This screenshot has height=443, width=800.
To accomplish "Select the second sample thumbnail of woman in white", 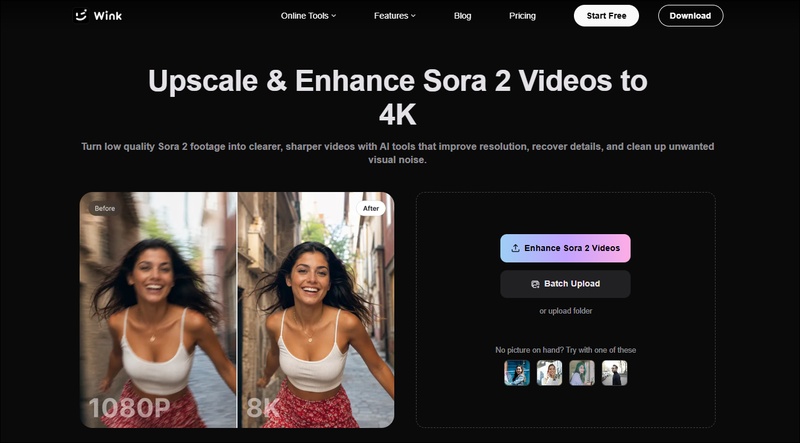I will (549, 373).
